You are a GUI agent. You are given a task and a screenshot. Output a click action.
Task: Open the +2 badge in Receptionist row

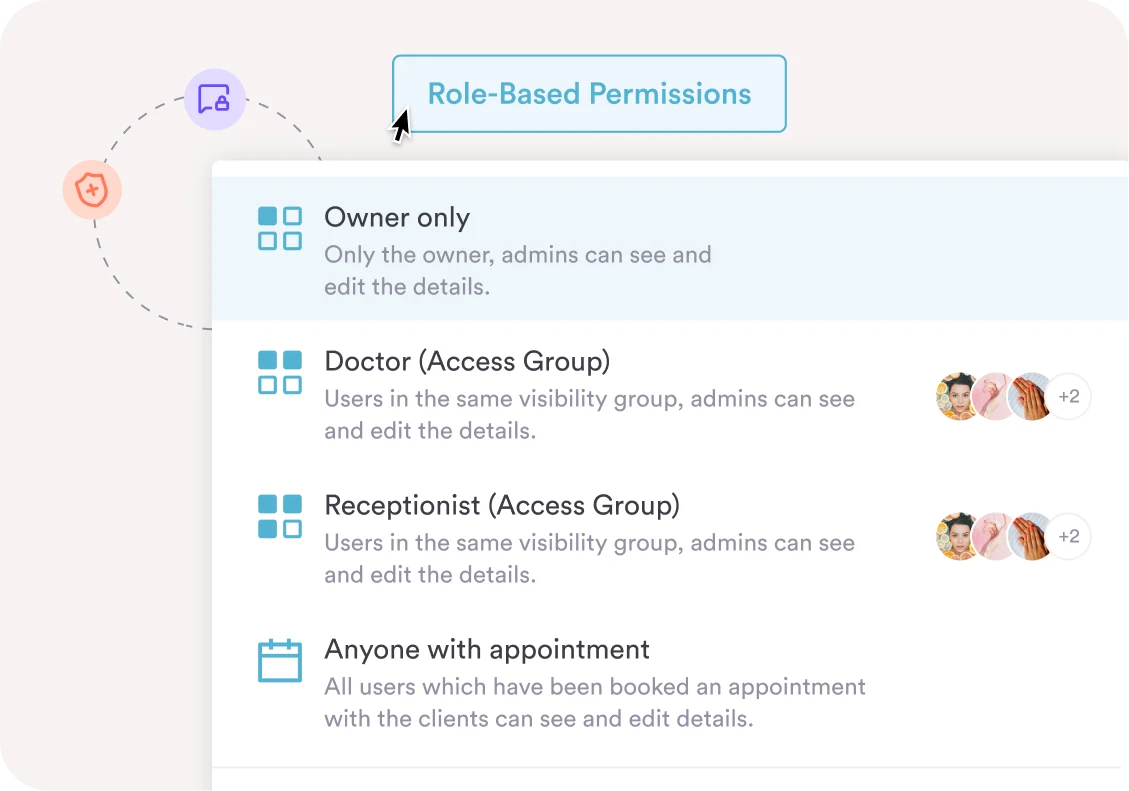tap(1069, 537)
